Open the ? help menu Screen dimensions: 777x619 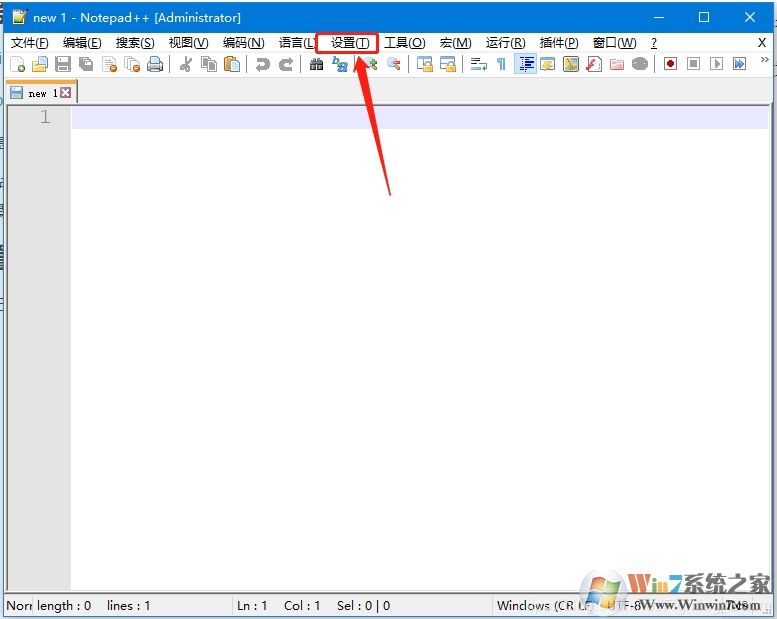[x=654, y=43]
